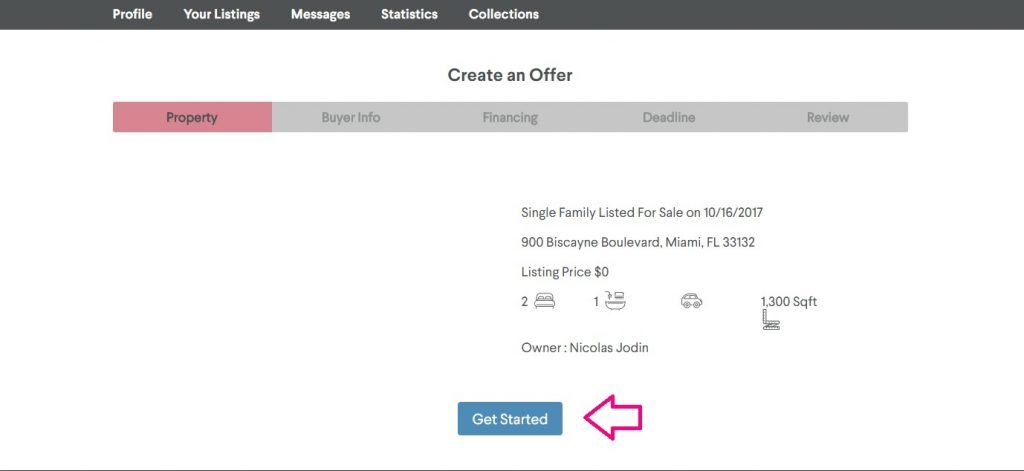Go to Your Listings
The height and width of the screenshot is (471, 1024).
pyautogui.click(x=221, y=14)
